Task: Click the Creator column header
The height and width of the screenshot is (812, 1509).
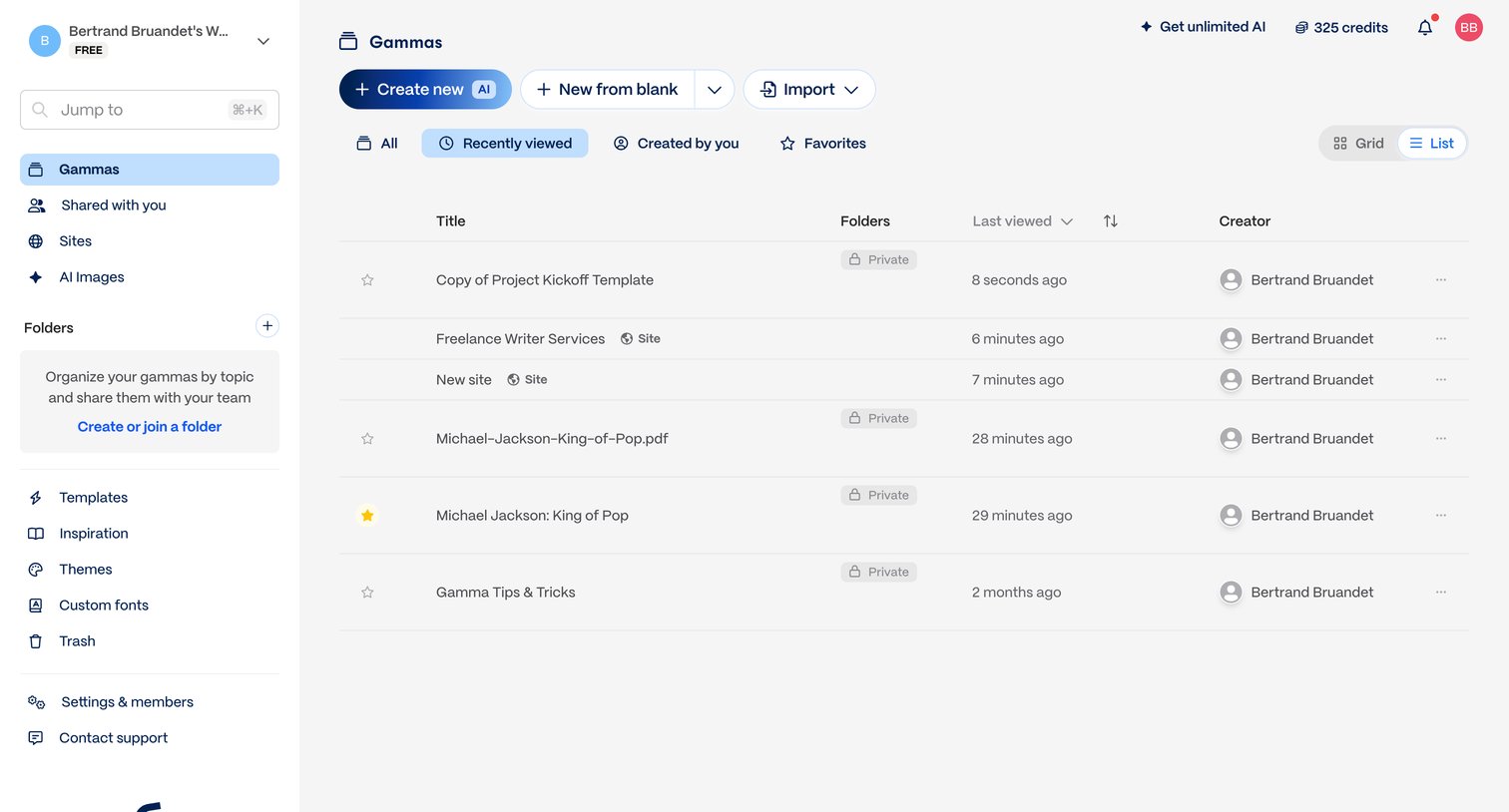Action: (x=1245, y=221)
